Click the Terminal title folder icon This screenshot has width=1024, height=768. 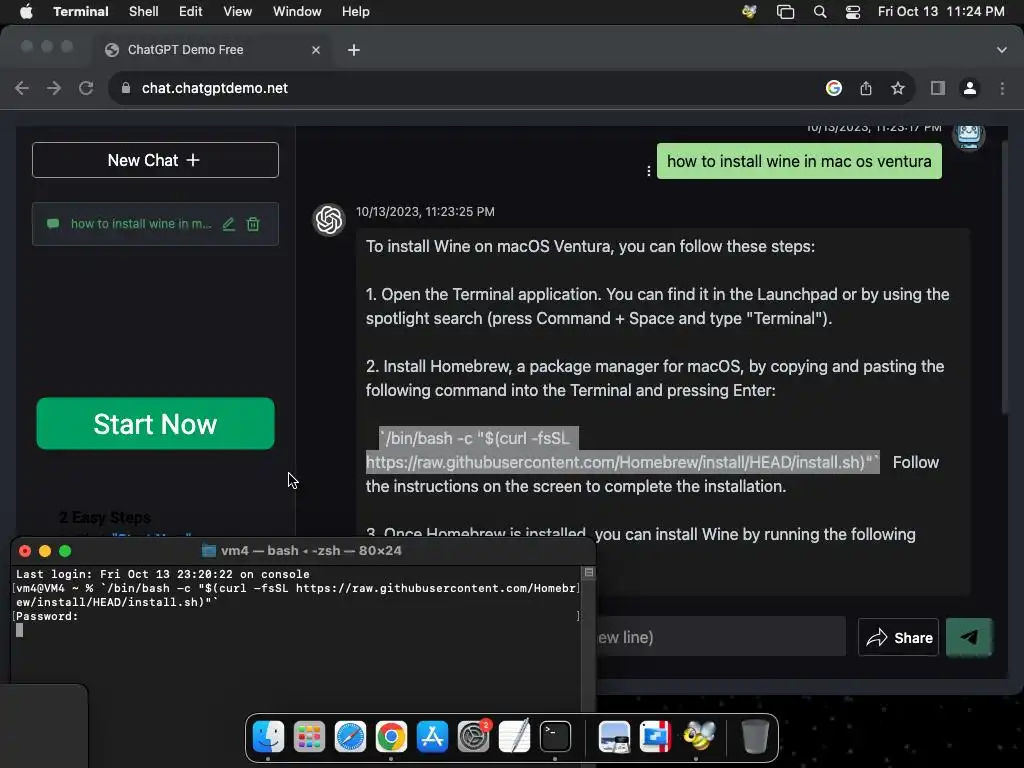[x=209, y=551]
